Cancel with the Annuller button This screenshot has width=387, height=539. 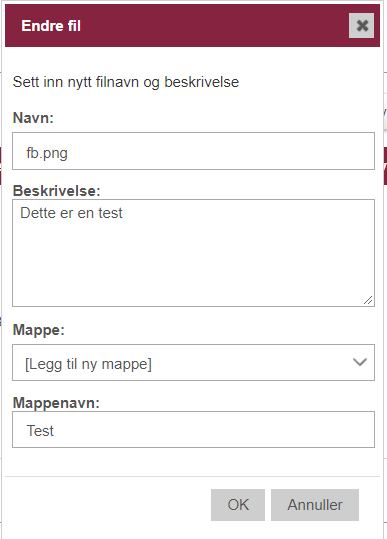(x=315, y=505)
